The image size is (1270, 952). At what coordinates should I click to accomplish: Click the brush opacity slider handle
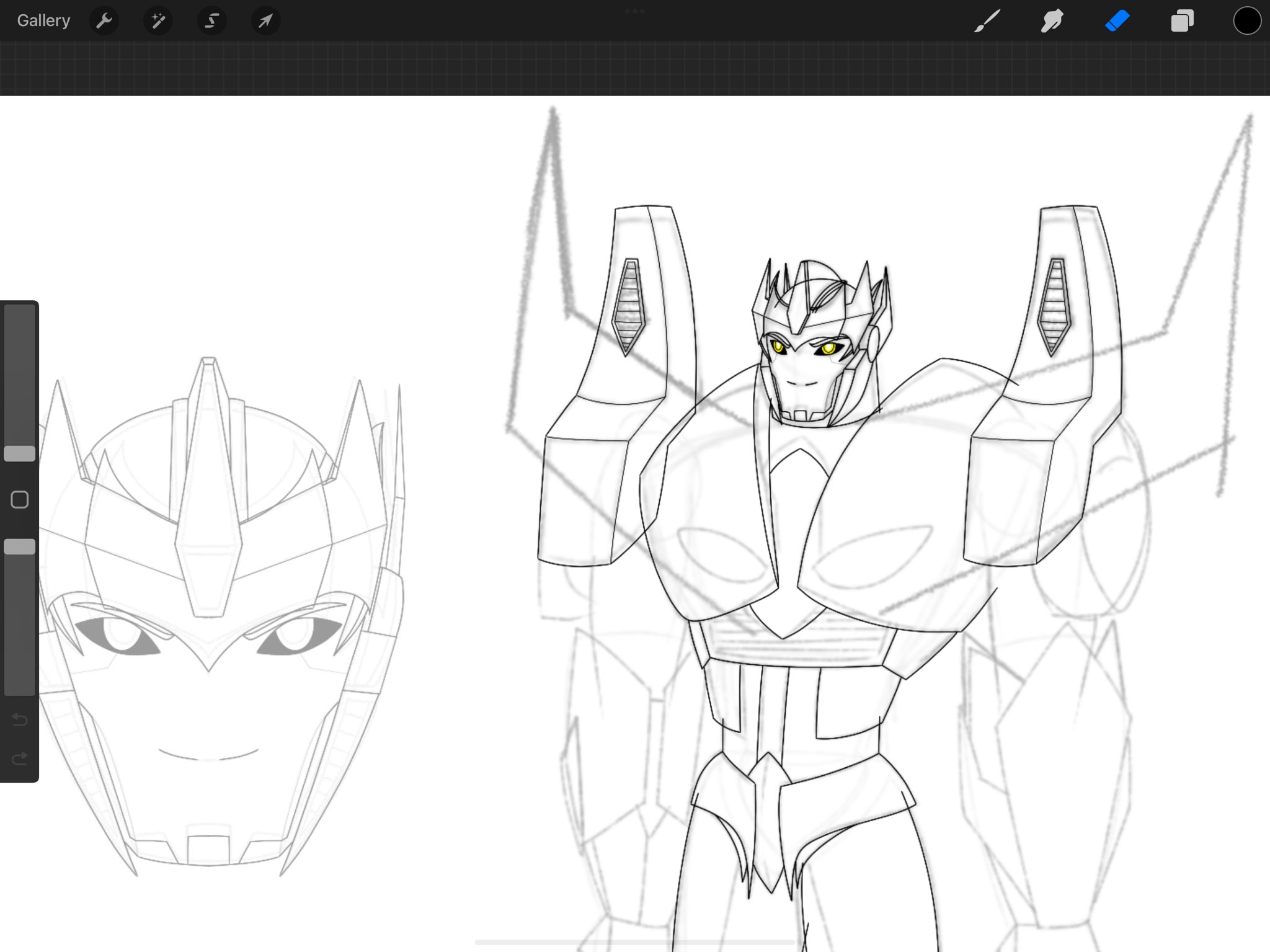coord(20,546)
